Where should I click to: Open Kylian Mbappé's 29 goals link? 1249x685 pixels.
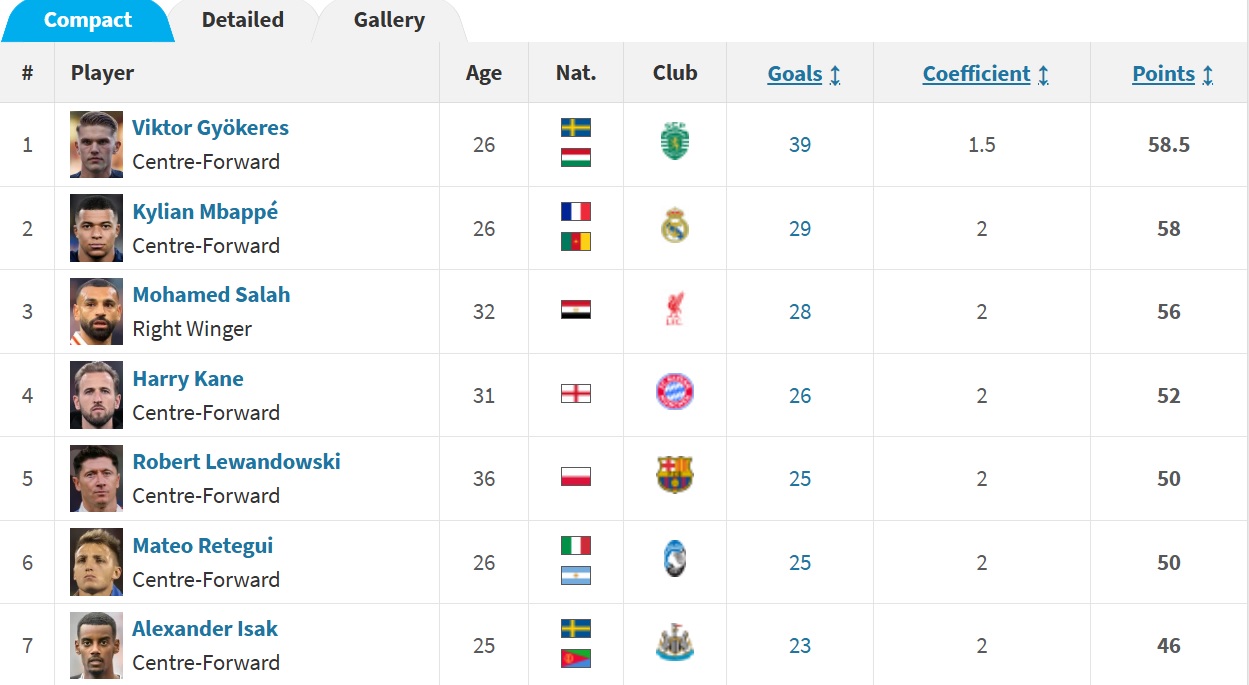pyautogui.click(x=800, y=229)
